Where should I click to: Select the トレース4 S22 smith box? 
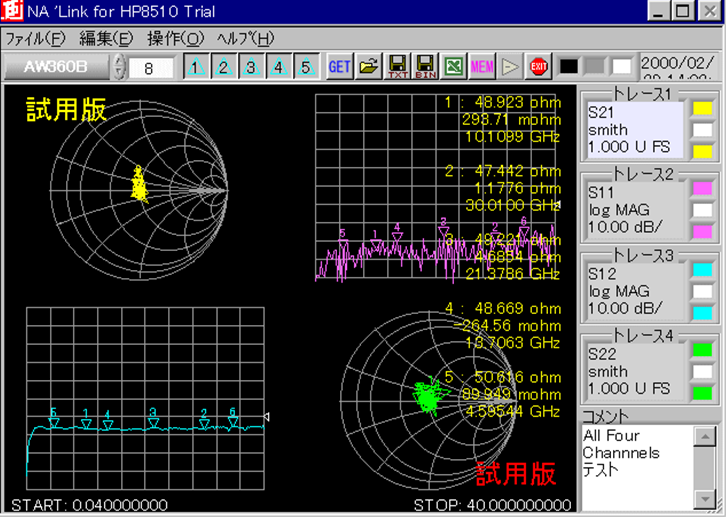(635, 372)
